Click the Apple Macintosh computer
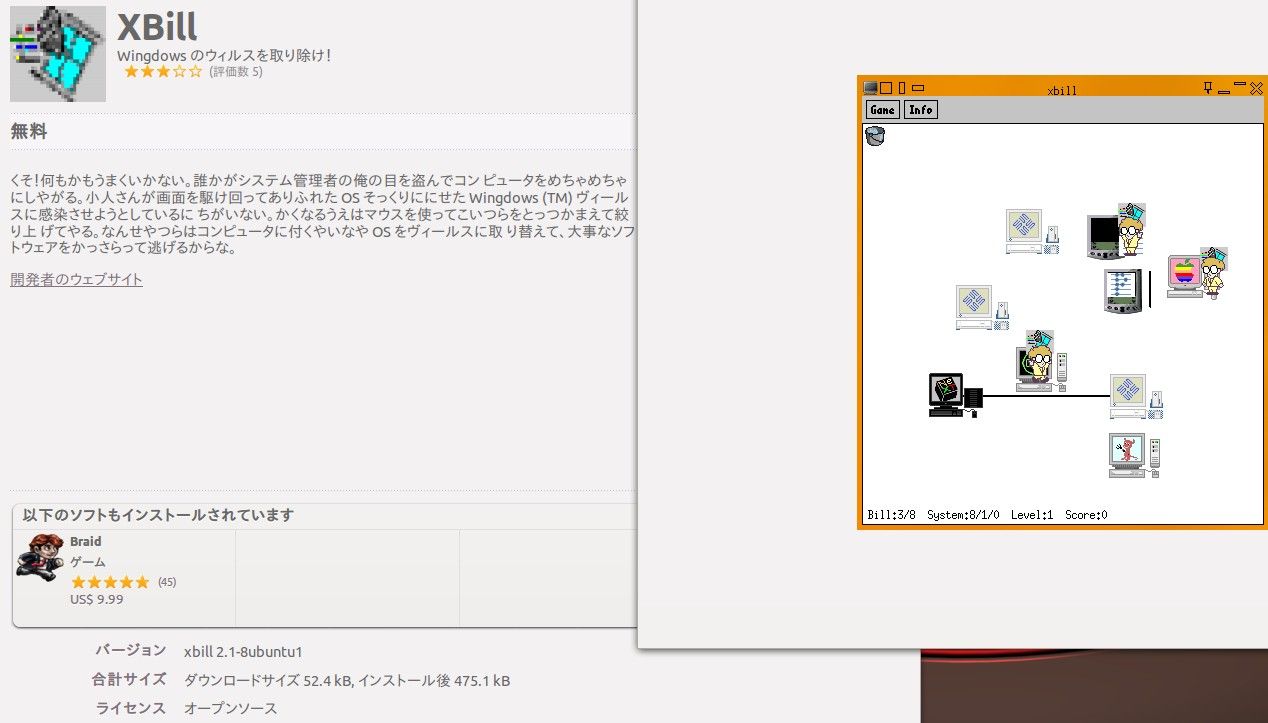 point(1184,276)
